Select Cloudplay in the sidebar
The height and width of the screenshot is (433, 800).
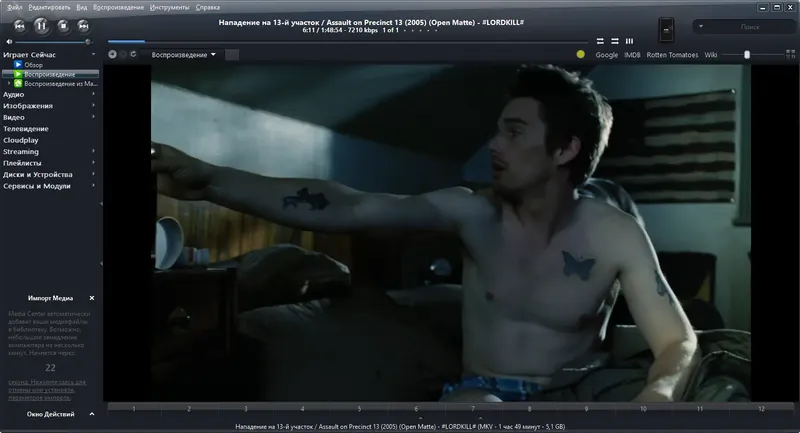point(20,140)
